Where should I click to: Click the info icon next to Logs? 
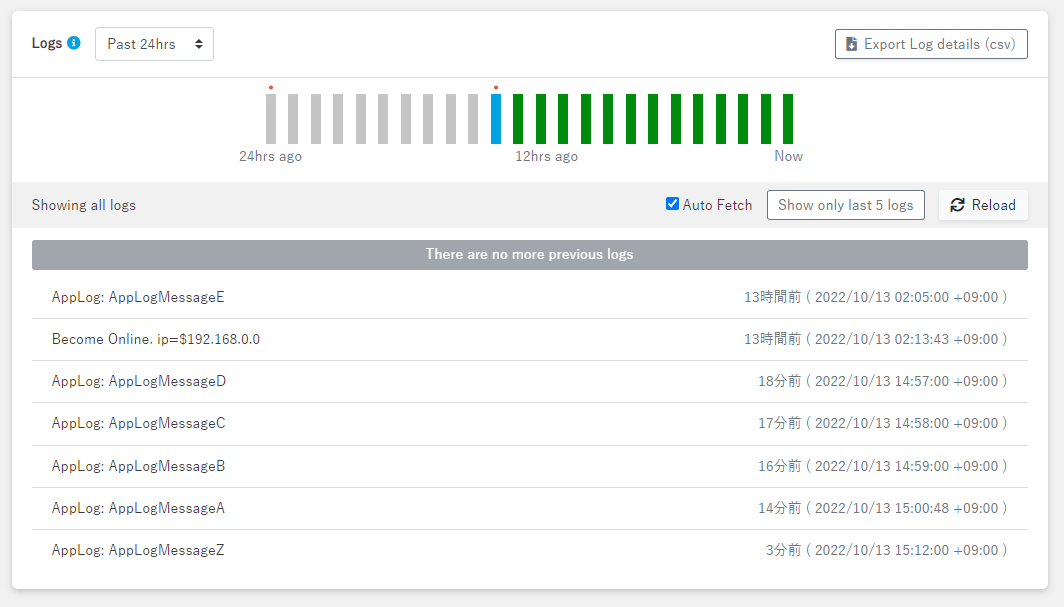pos(74,44)
